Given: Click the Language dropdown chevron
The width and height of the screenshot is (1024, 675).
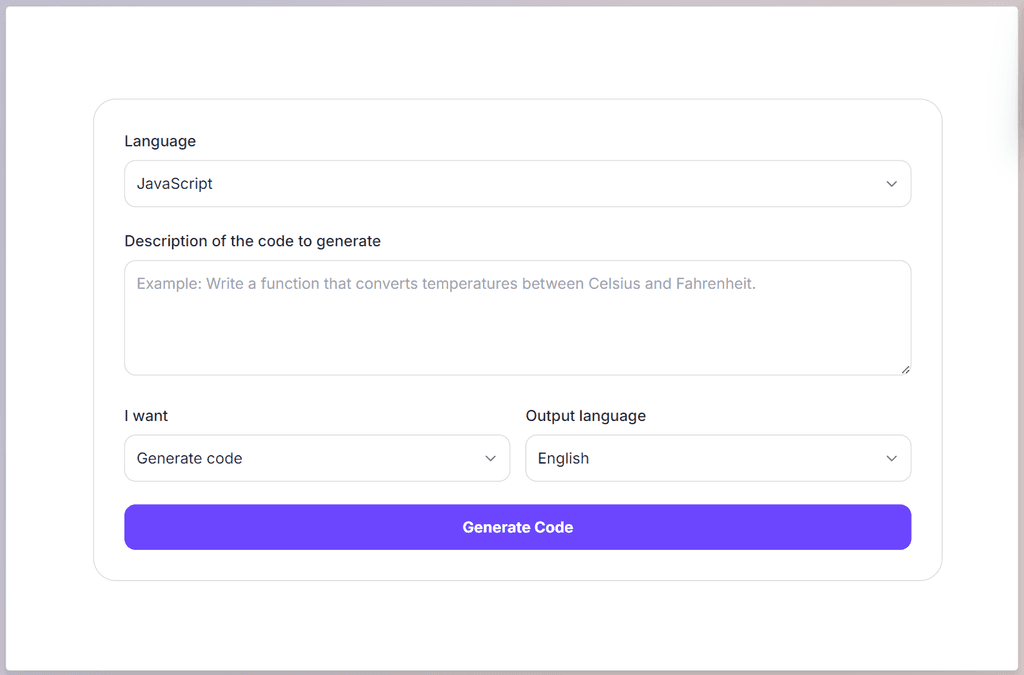Looking at the screenshot, I should click(x=891, y=184).
